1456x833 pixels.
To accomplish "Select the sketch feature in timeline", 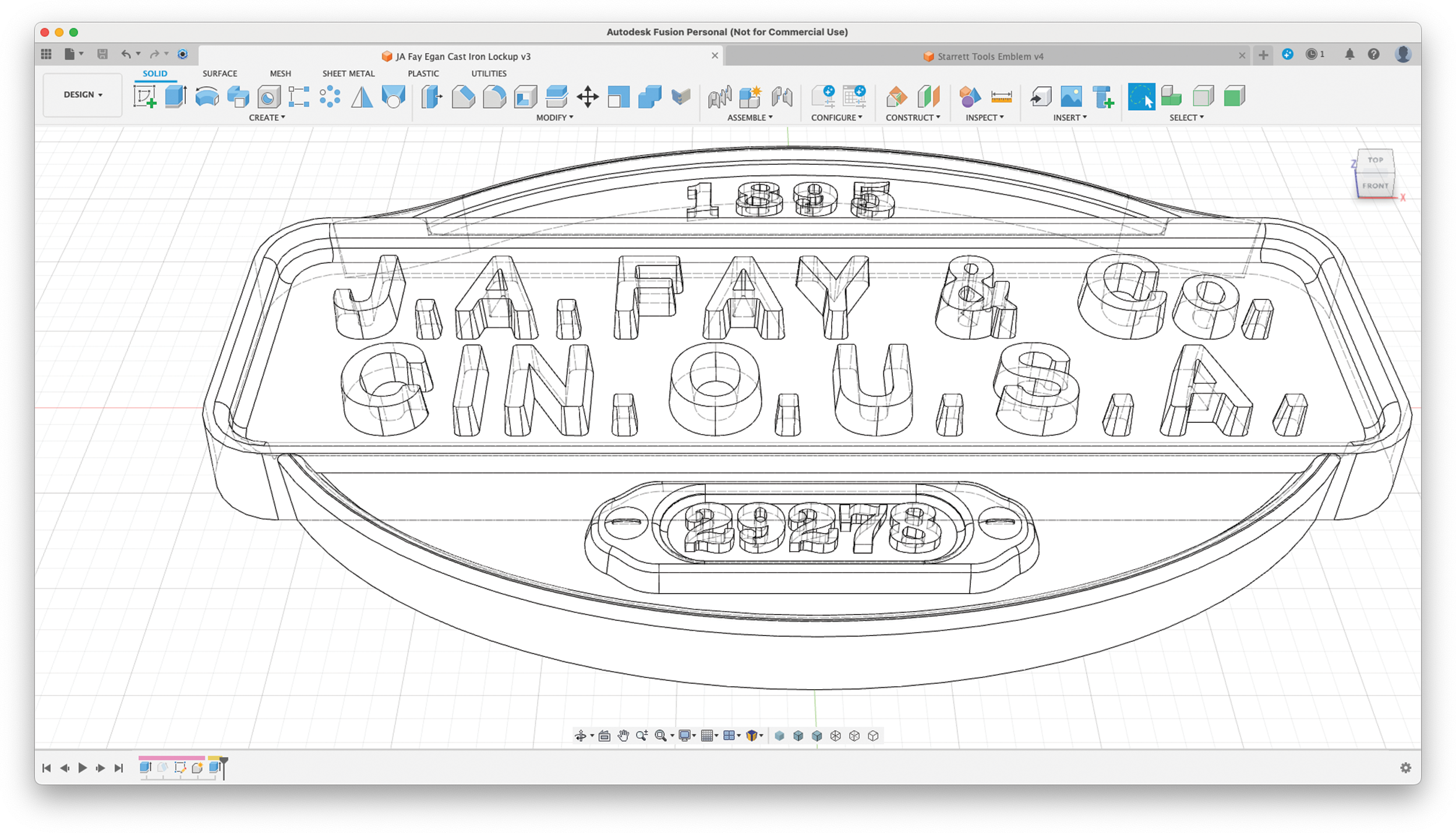I will 180,768.
